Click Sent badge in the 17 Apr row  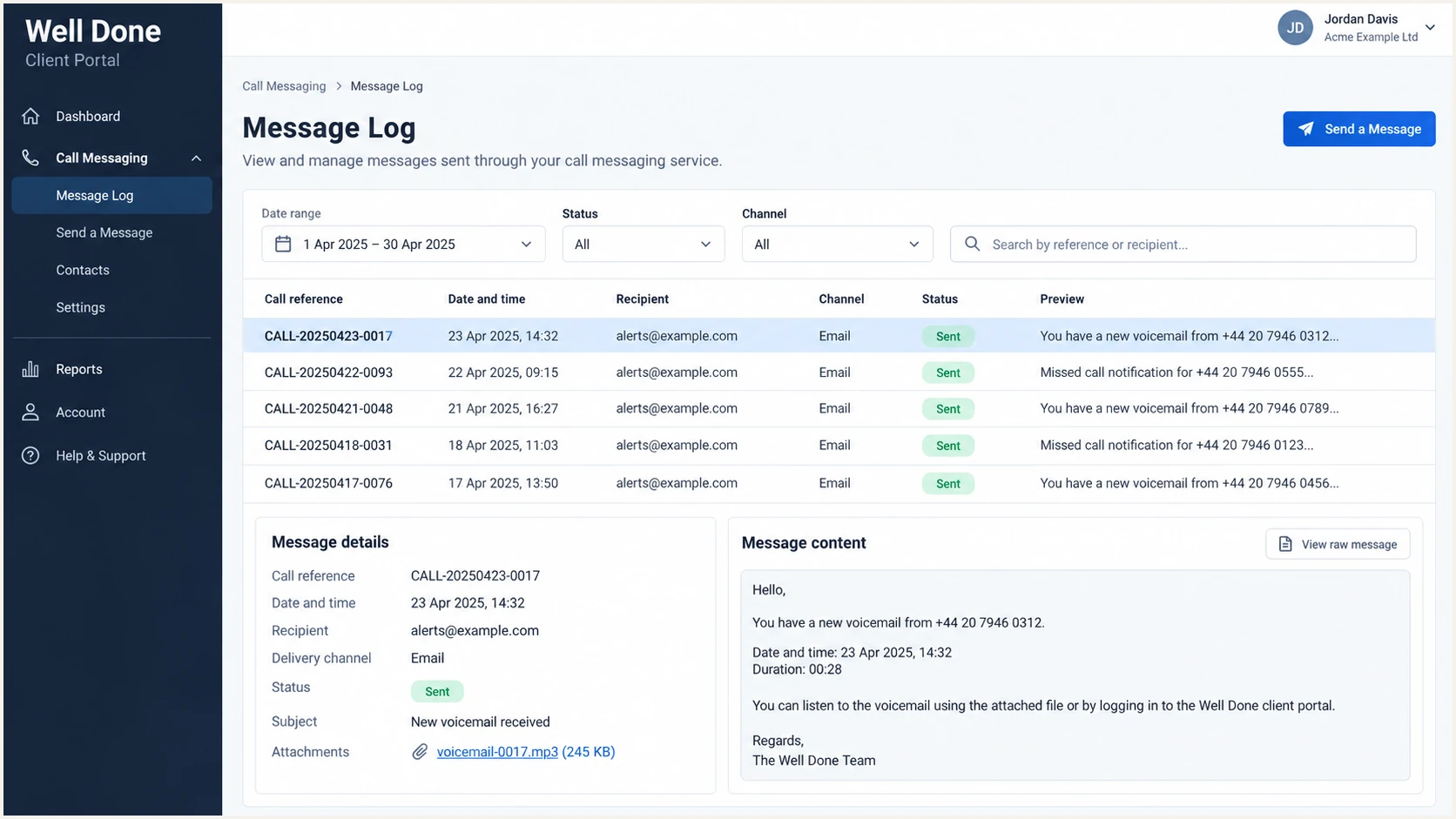[x=947, y=484]
